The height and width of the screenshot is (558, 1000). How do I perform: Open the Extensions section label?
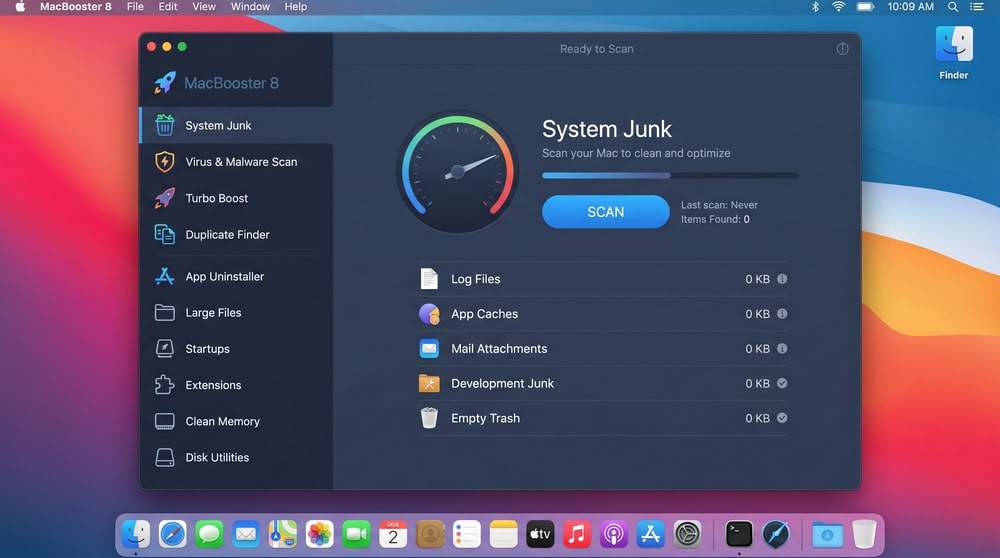pyautogui.click(x=213, y=385)
